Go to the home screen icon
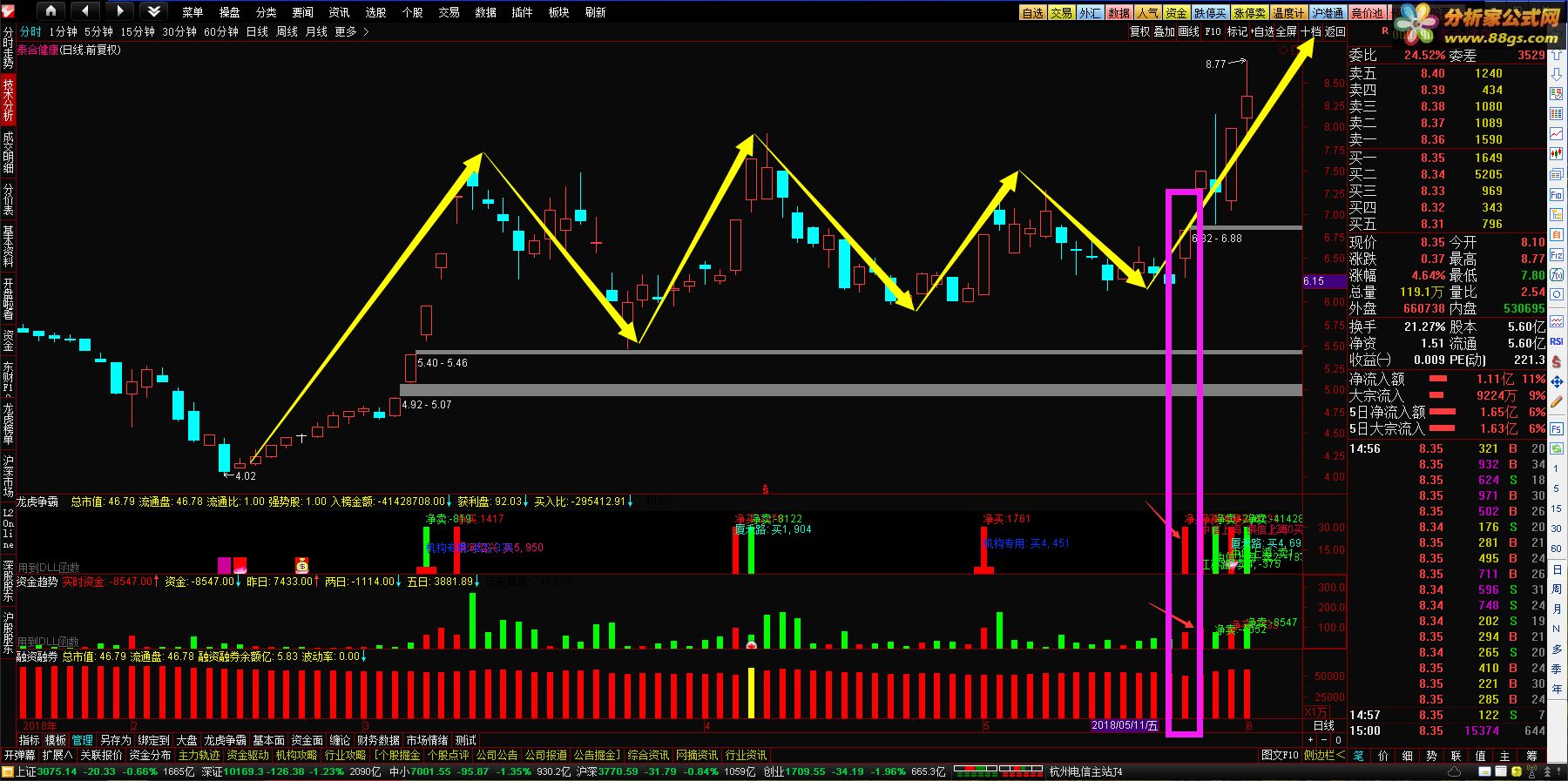Image resolution: width=1568 pixels, height=781 pixels. pos(51,11)
